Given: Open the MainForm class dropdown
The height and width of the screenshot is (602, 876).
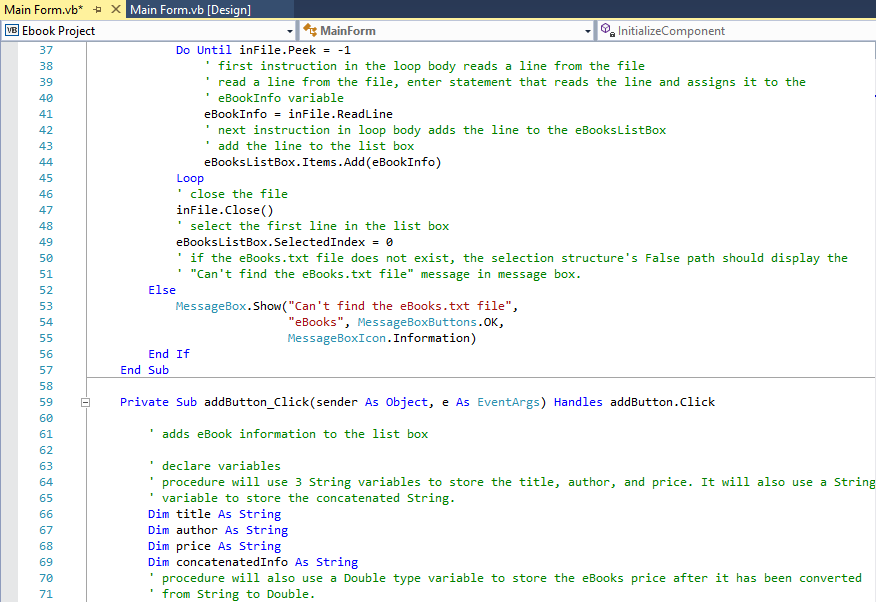Looking at the screenshot, I should point(586,31).
